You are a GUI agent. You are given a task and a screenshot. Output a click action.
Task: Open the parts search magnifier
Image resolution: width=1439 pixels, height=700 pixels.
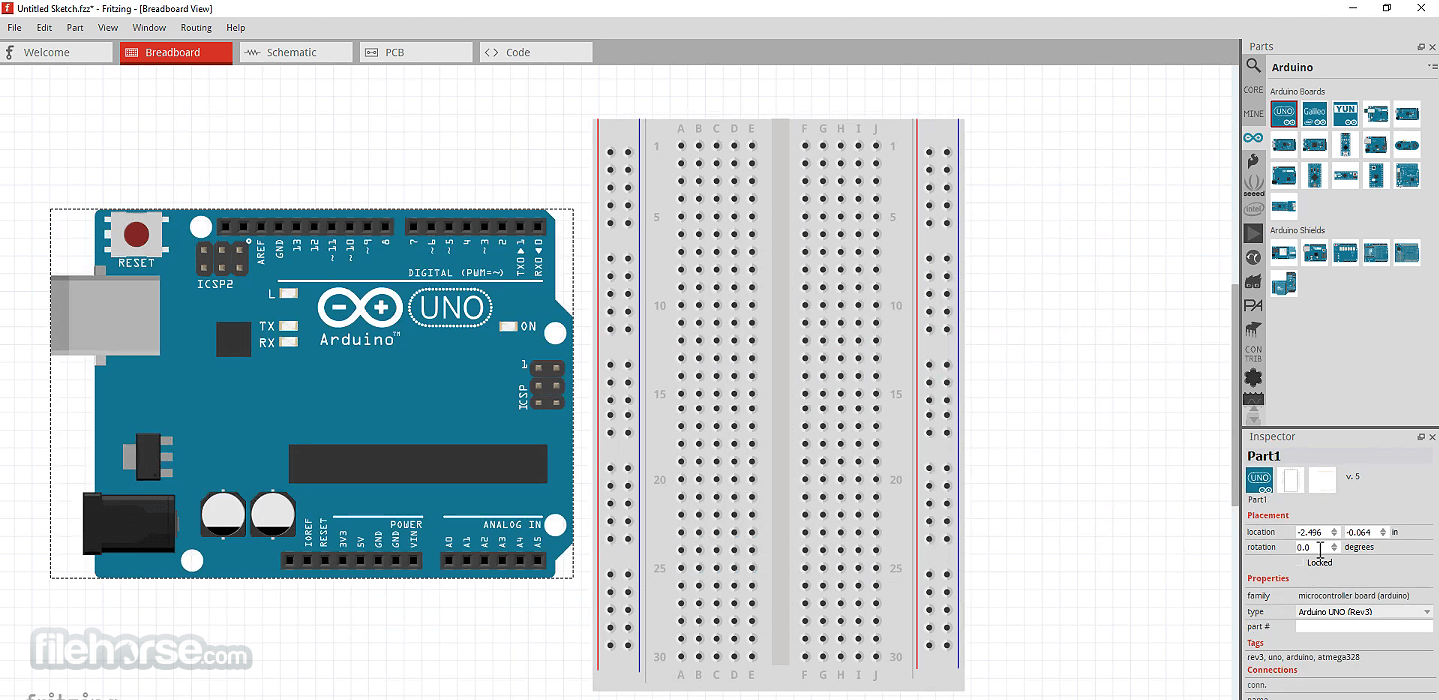[1253, 66]
